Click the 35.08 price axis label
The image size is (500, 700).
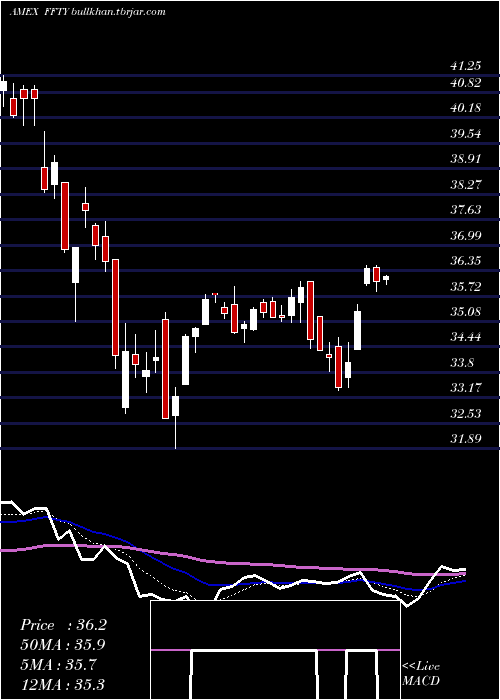[465, 311]
